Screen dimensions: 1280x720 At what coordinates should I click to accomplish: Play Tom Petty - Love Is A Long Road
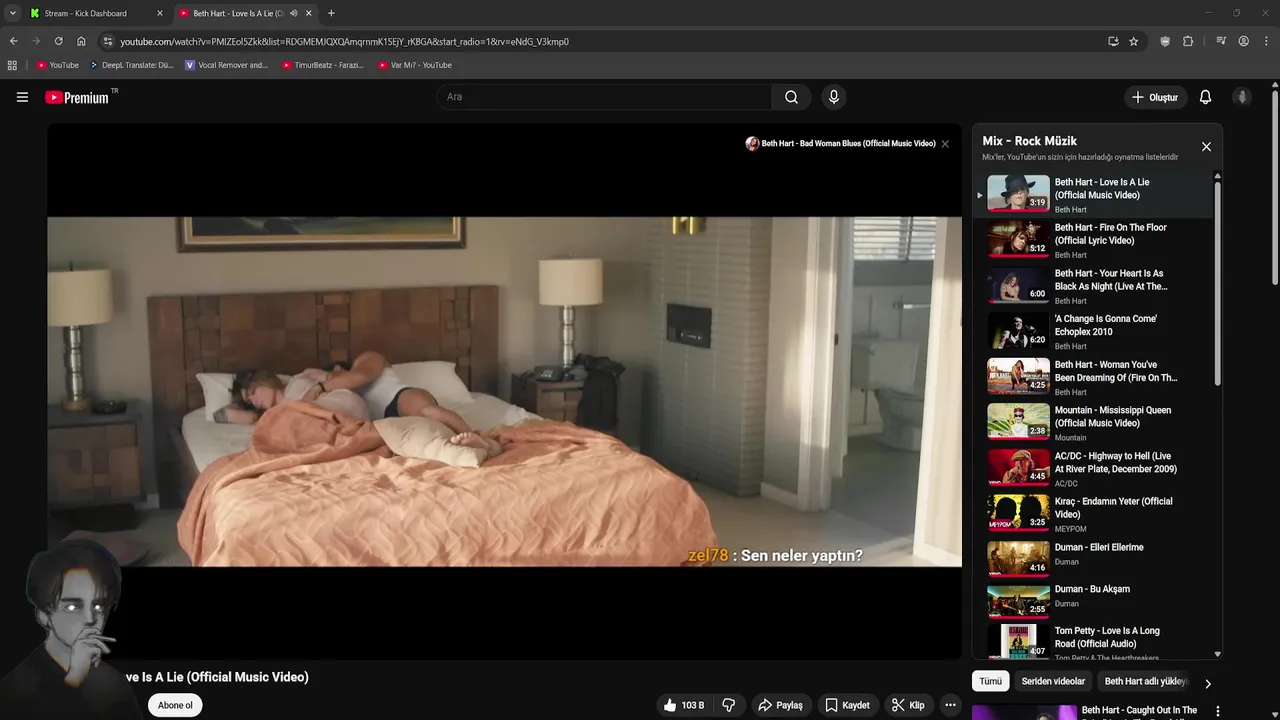(x=1107, y=637)
